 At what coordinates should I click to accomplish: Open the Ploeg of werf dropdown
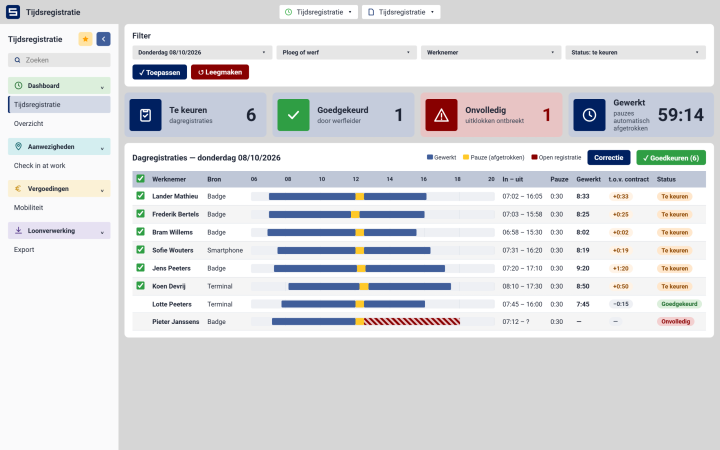click(346, 52)
